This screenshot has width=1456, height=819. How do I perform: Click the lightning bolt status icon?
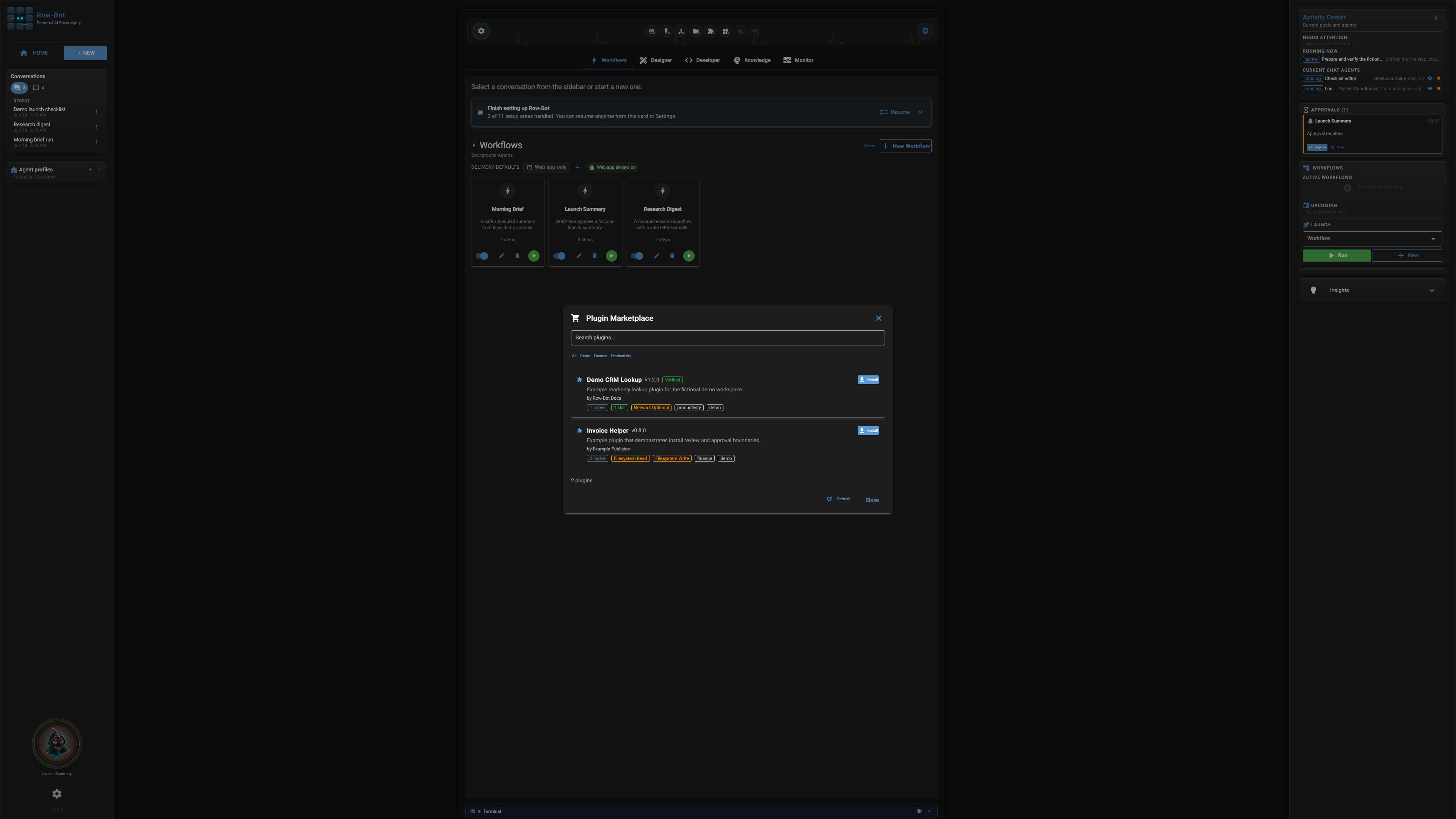pos(667,31)
